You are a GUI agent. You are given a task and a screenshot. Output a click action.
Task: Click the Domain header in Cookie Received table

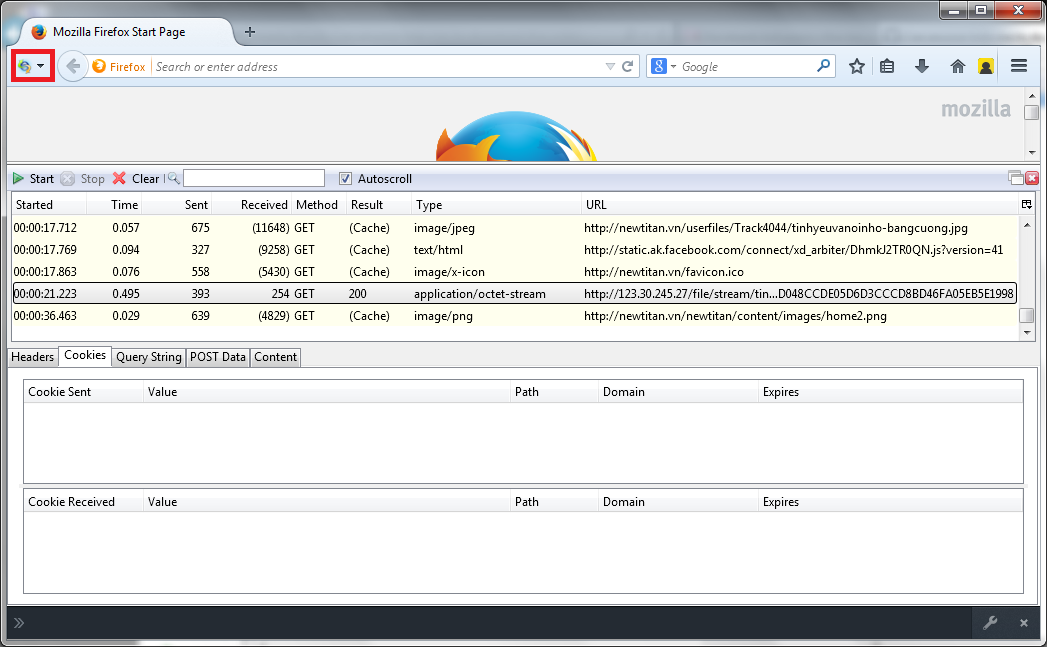[678, 501]
